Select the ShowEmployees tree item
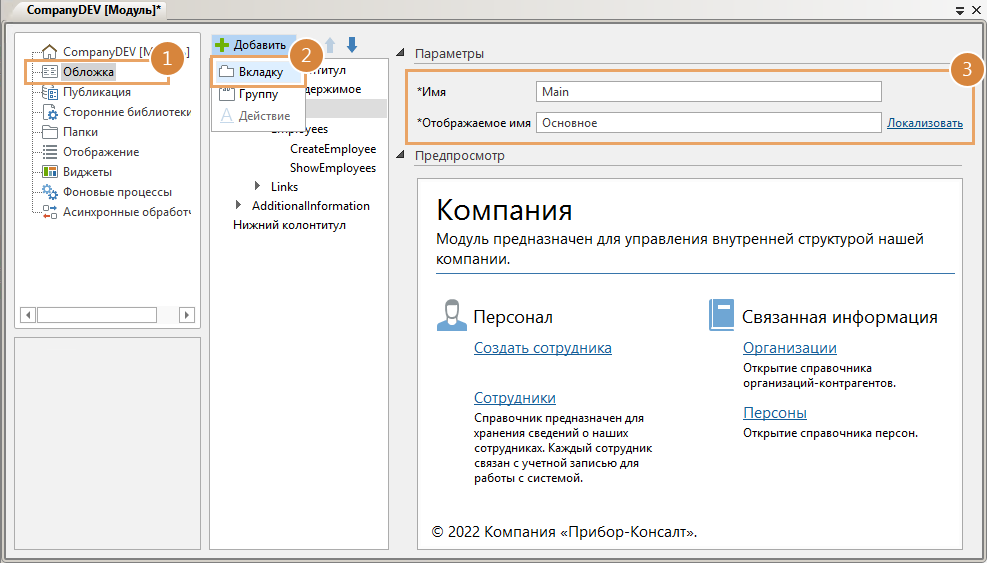The image size is (987, 563). coord(332,168)
